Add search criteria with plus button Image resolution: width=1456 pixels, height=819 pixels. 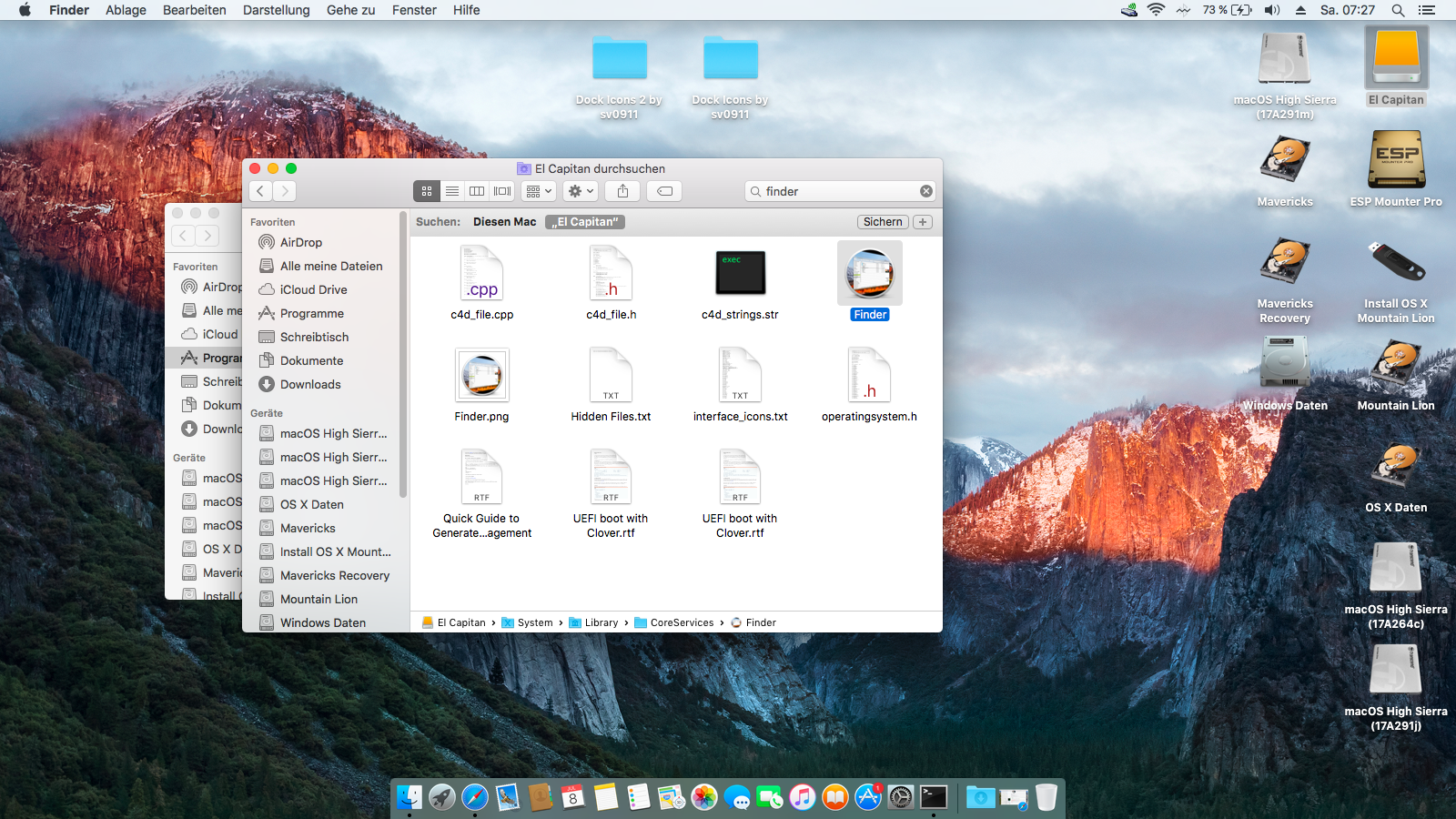[923, 222]
